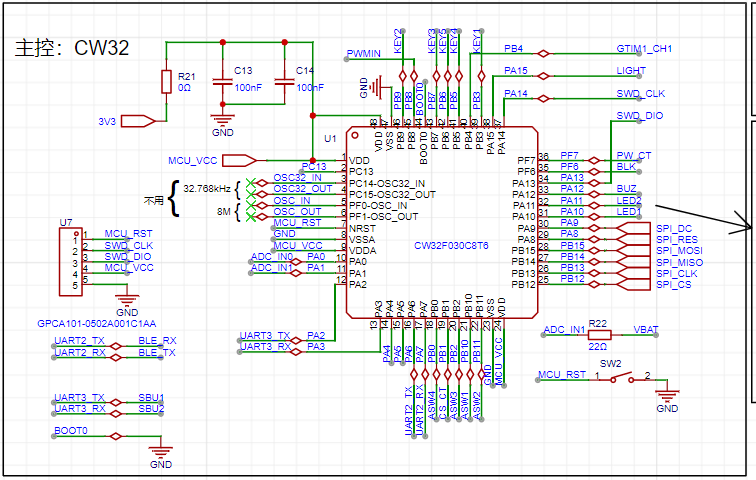Click the LIGHT net label
The height and width of the screenshot is (480, 756).
(631, 71)
